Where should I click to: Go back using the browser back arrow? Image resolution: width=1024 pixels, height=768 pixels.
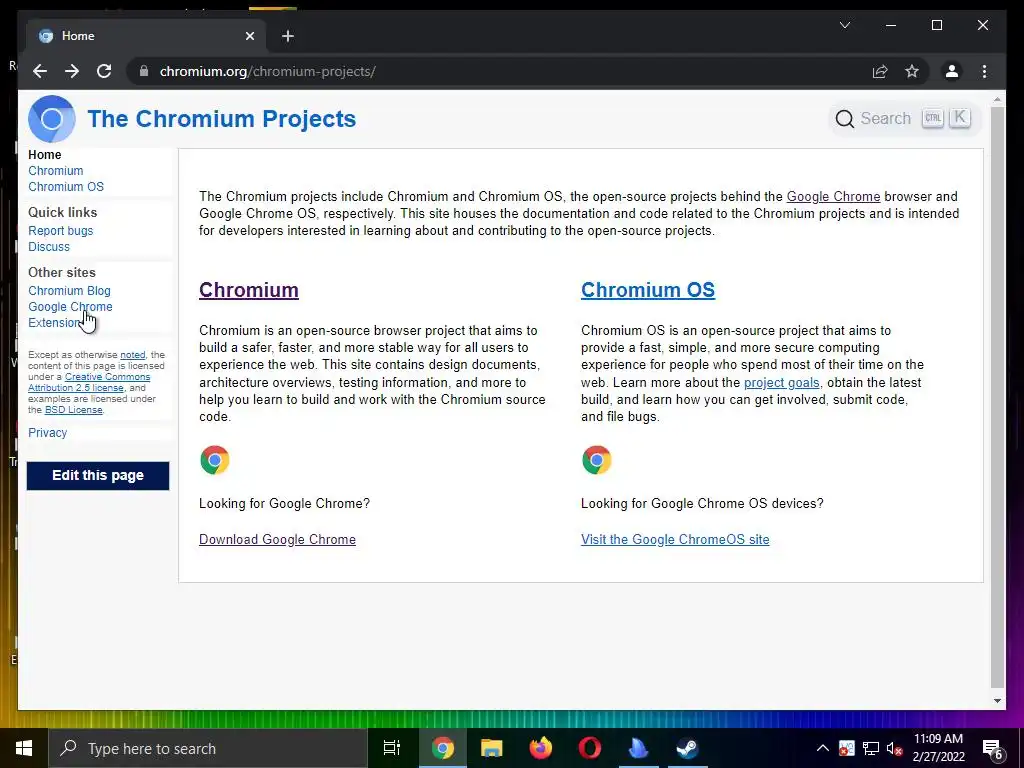pos(40,71)
